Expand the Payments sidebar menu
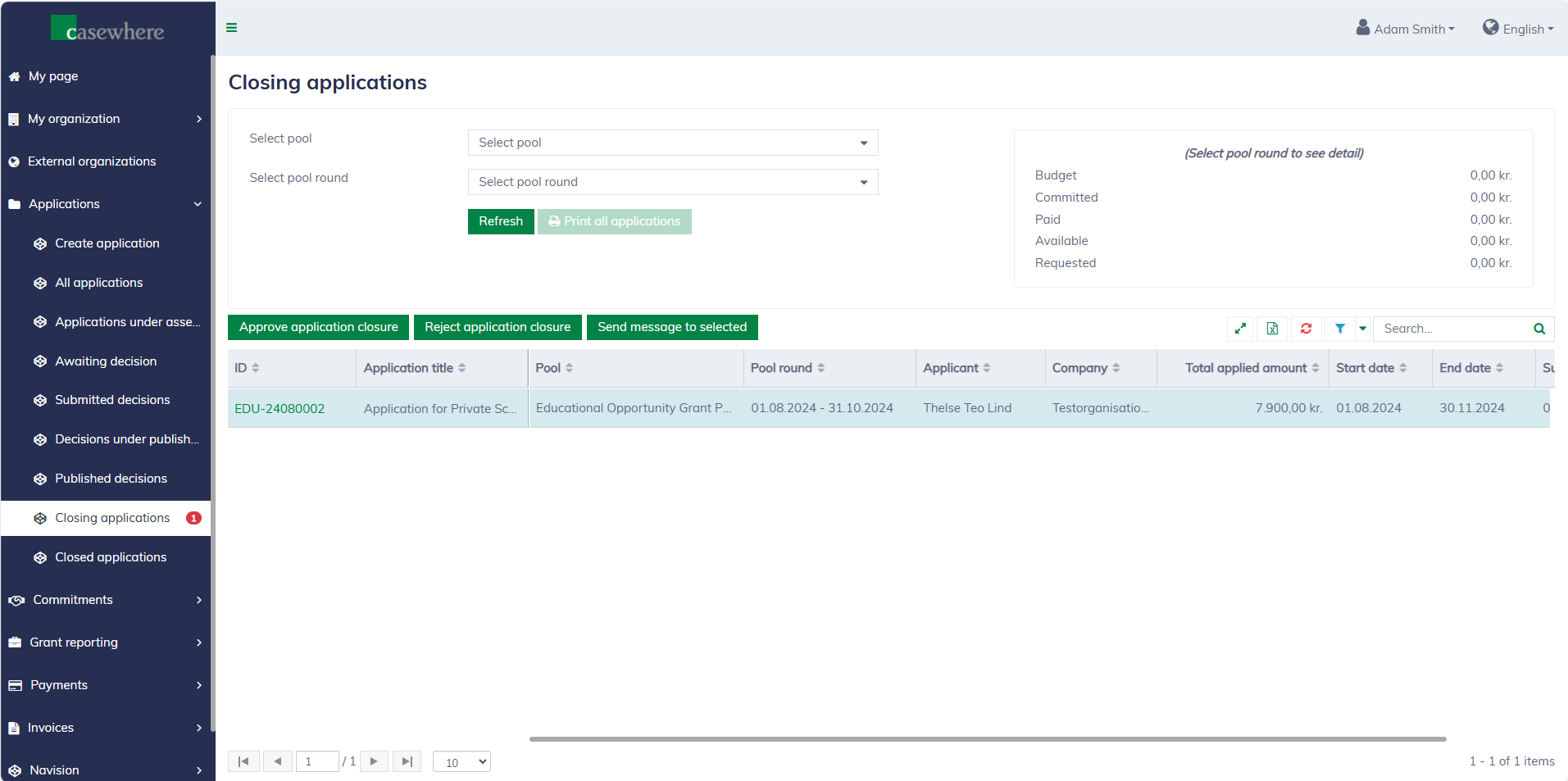This screenshot has width=1568, height=781. [105, 685]
